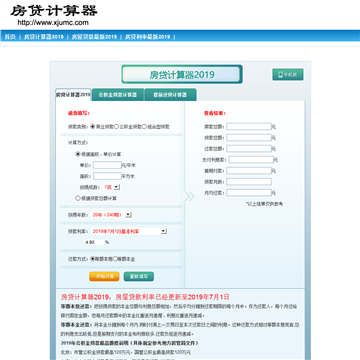
Task: Choose 根据面积、单价计算 calculation method
Action: [78, 154]
